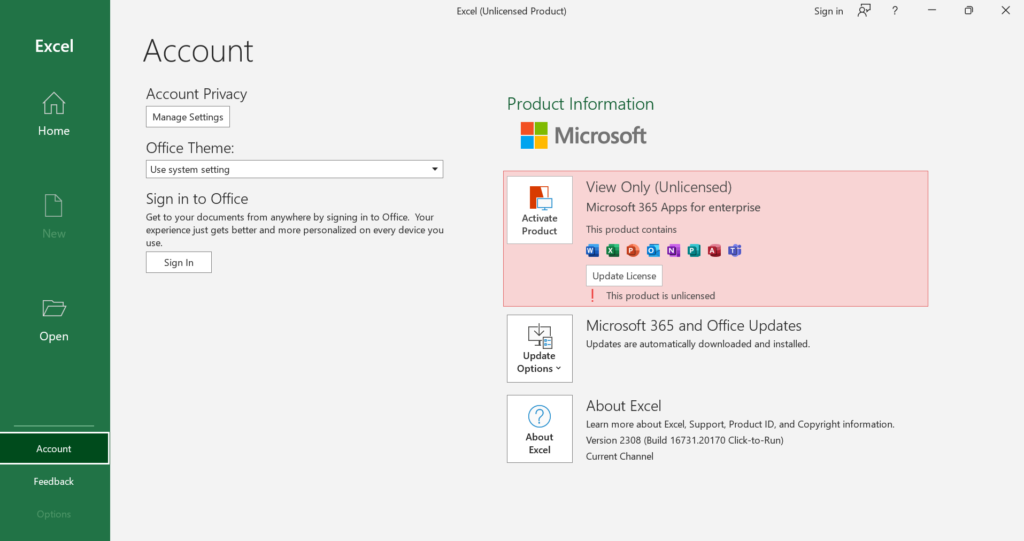1024x541 pixels.
Task: Click 'This product is unlicensed' message
Action: [x=660, y=295]
